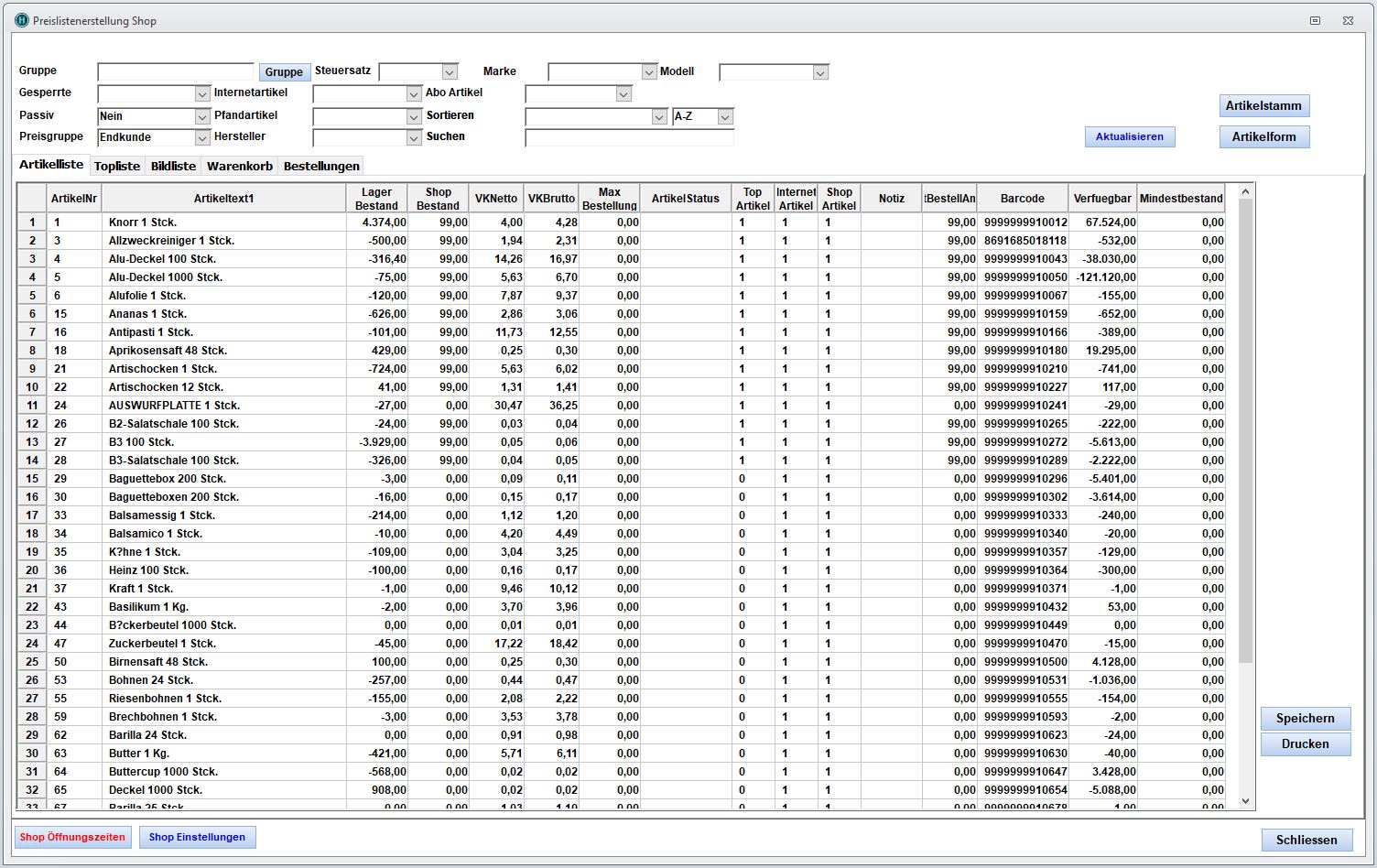The width and height of the screenshot is (1377, 868).
Task: Click Drucken to print the list
Action: tap(1305, 744)
